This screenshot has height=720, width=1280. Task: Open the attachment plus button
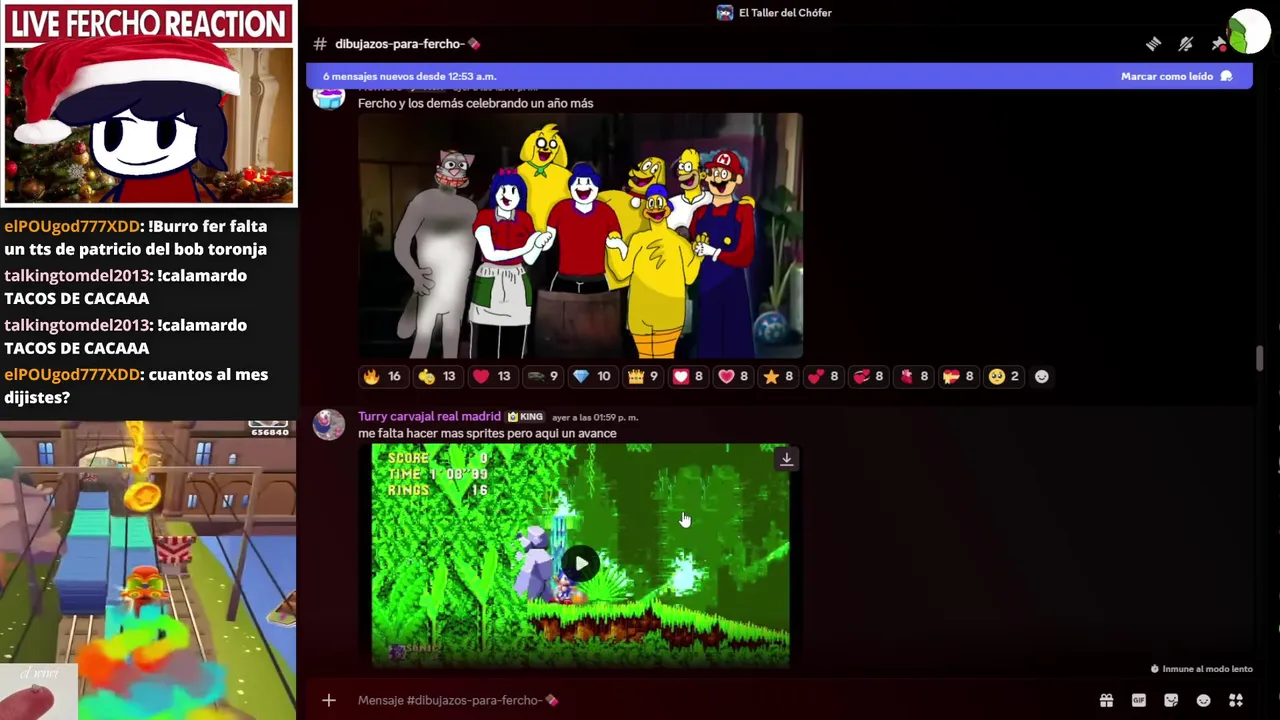coord(329,700)
